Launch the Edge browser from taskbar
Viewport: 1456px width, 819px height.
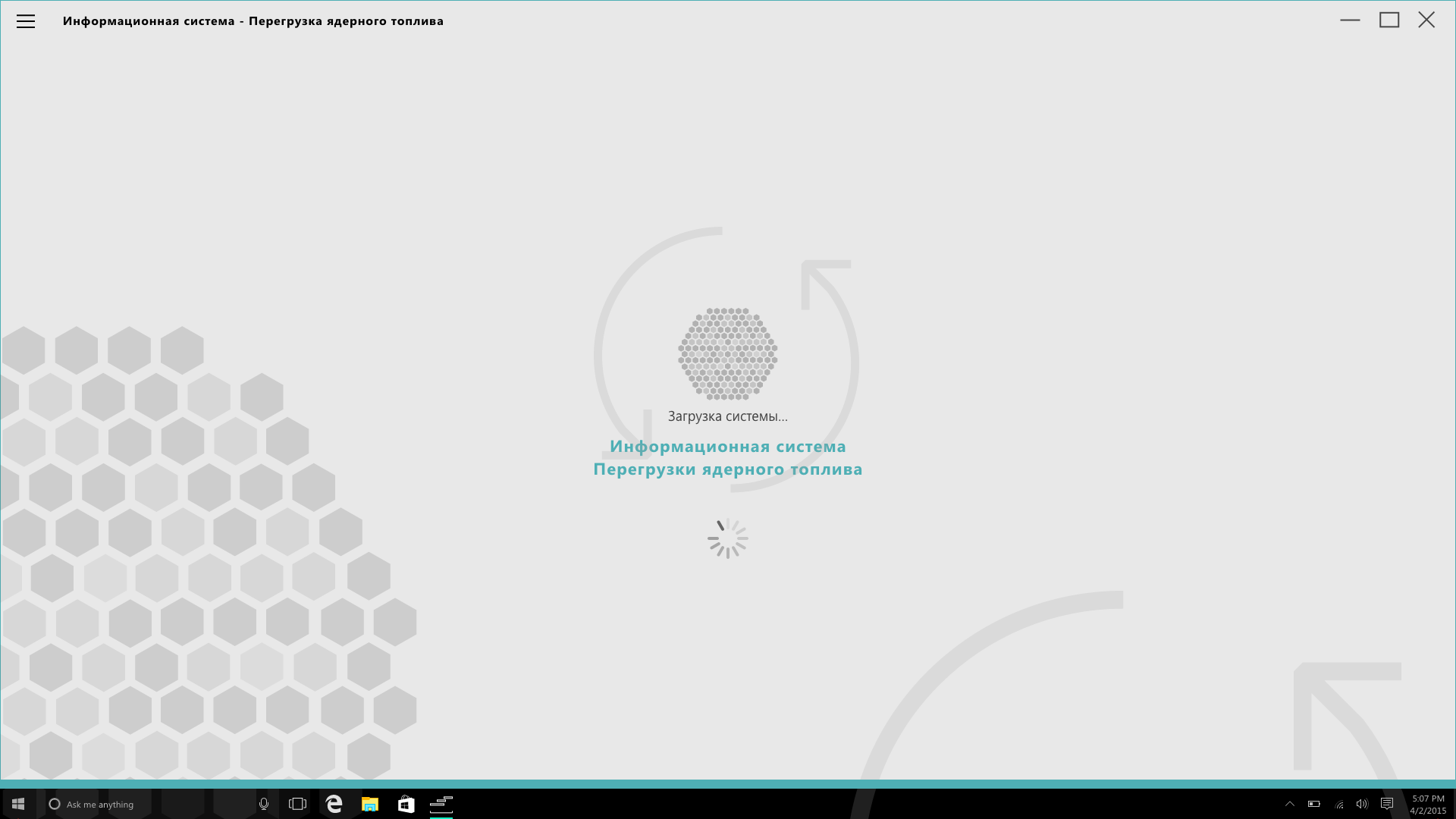click(x=334, y=804)
